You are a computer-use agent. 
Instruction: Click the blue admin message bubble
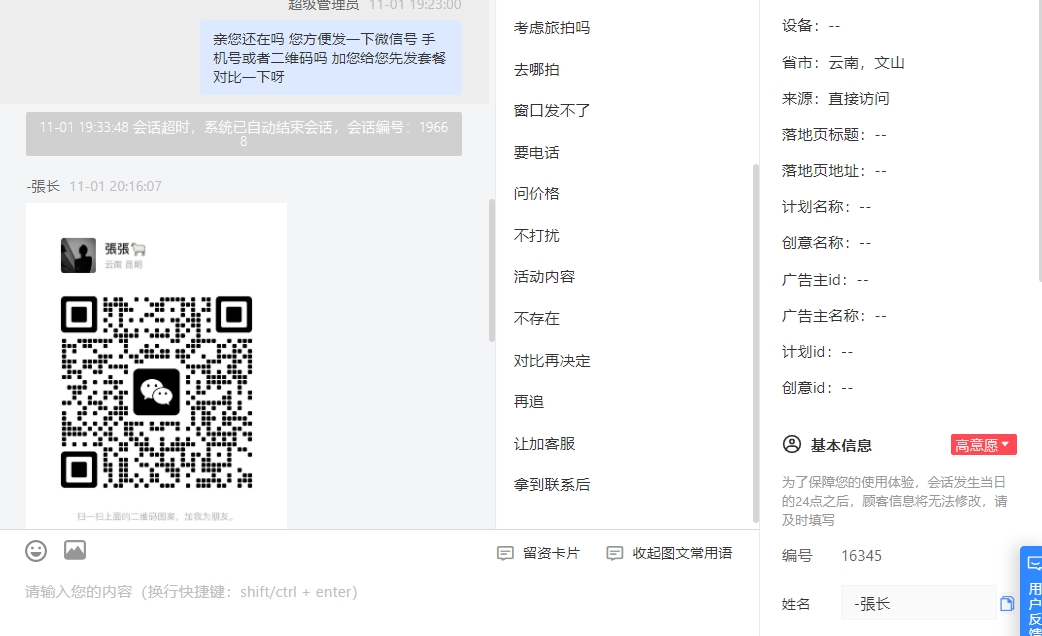[x=331, y=58]
